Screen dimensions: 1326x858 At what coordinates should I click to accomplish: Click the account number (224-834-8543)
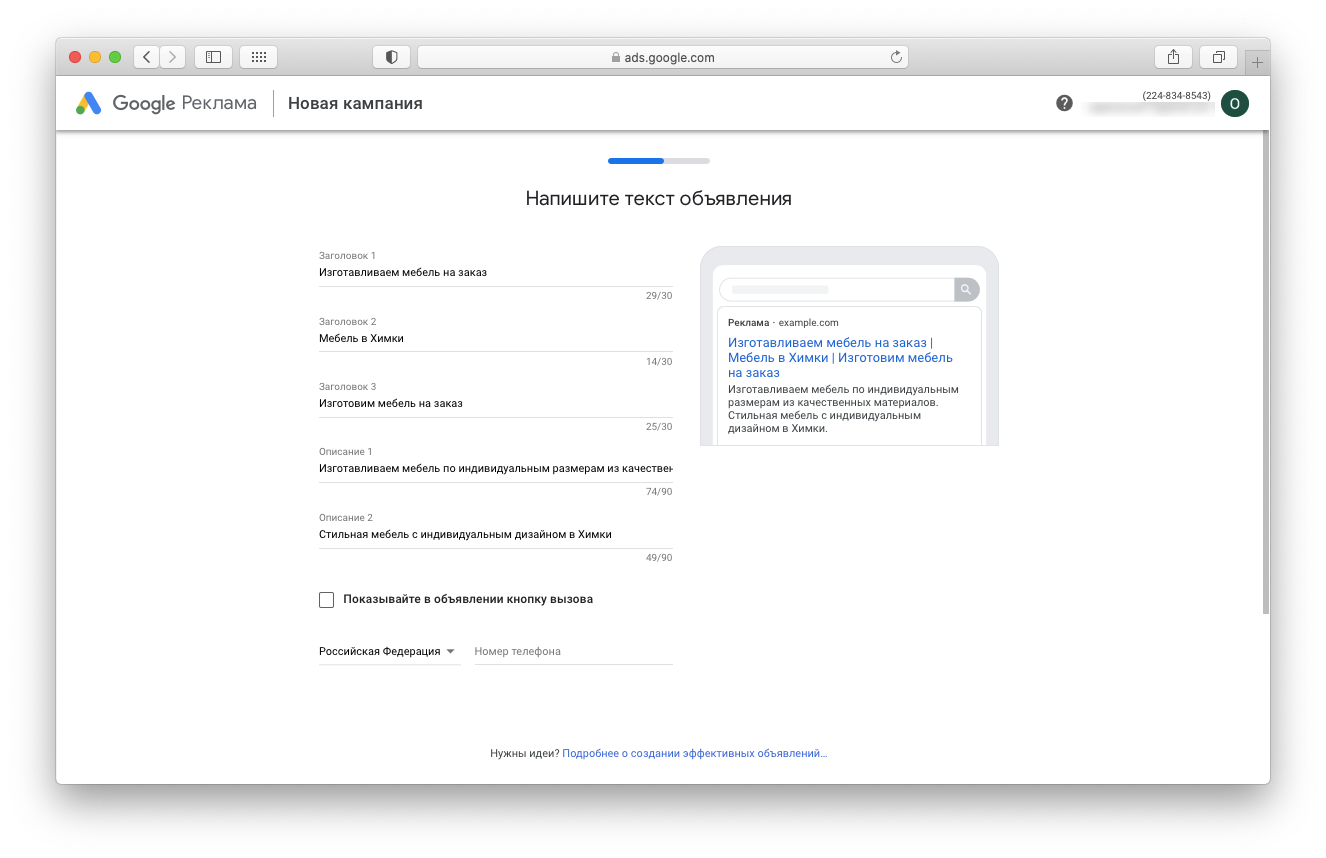(1176, 95)
